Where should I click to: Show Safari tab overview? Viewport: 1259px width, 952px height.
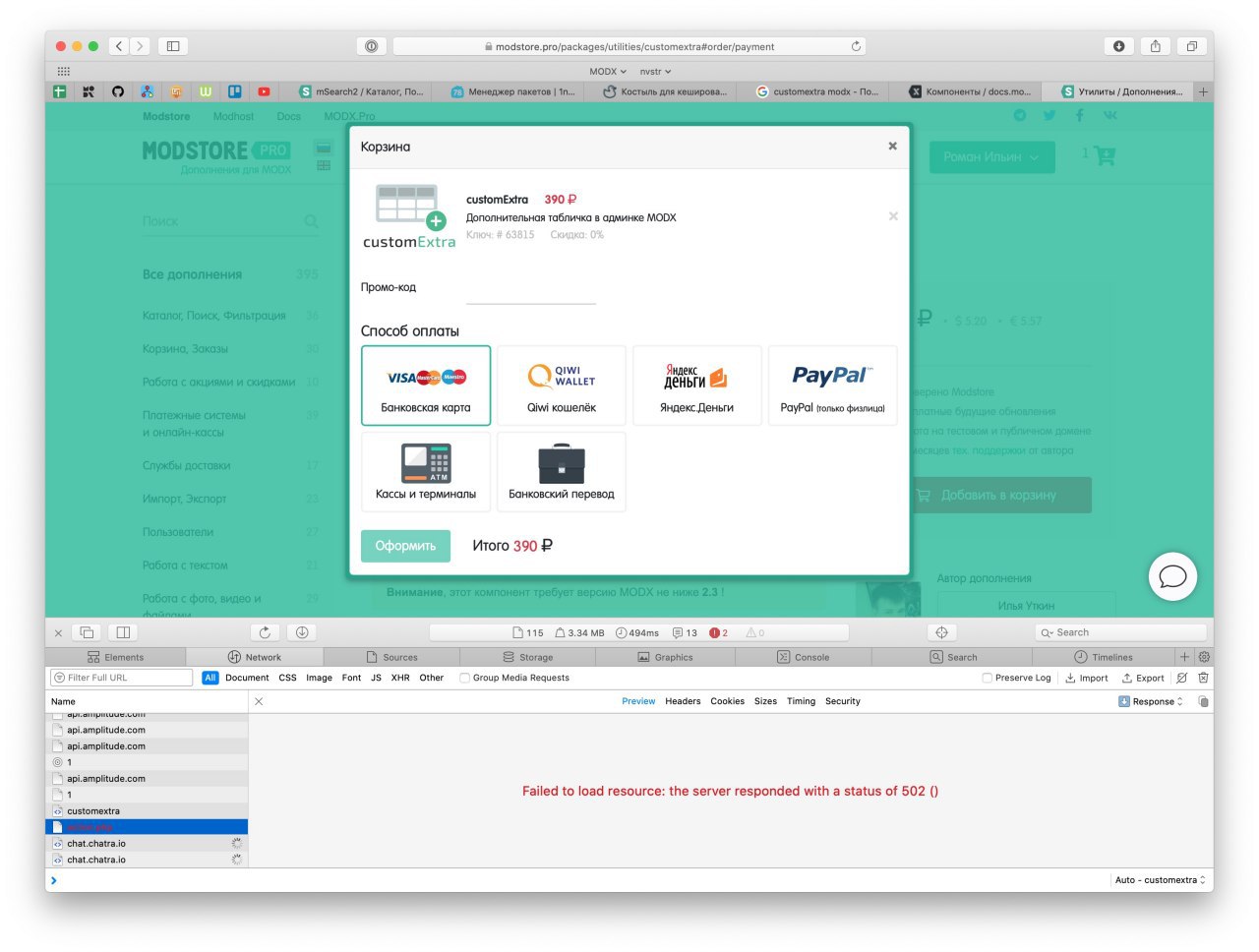(1191, 46)
